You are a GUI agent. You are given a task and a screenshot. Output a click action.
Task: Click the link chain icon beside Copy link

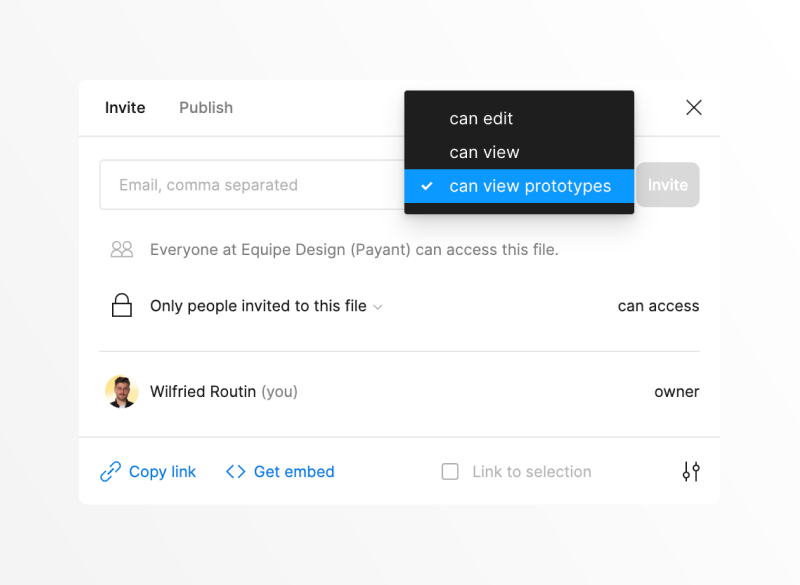(110, 472)
